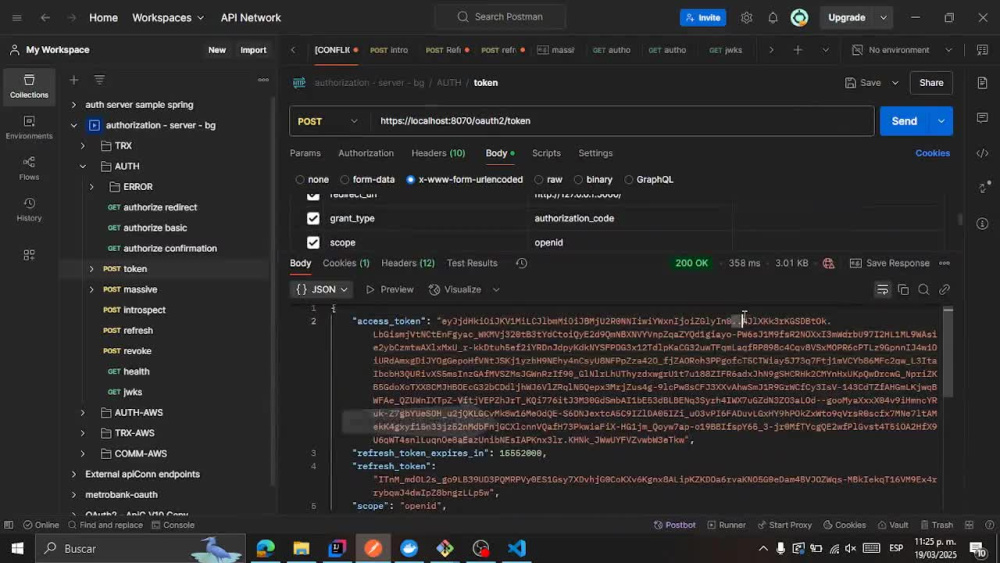
Task: Open the Cookies link
Action: click(932, 153)
